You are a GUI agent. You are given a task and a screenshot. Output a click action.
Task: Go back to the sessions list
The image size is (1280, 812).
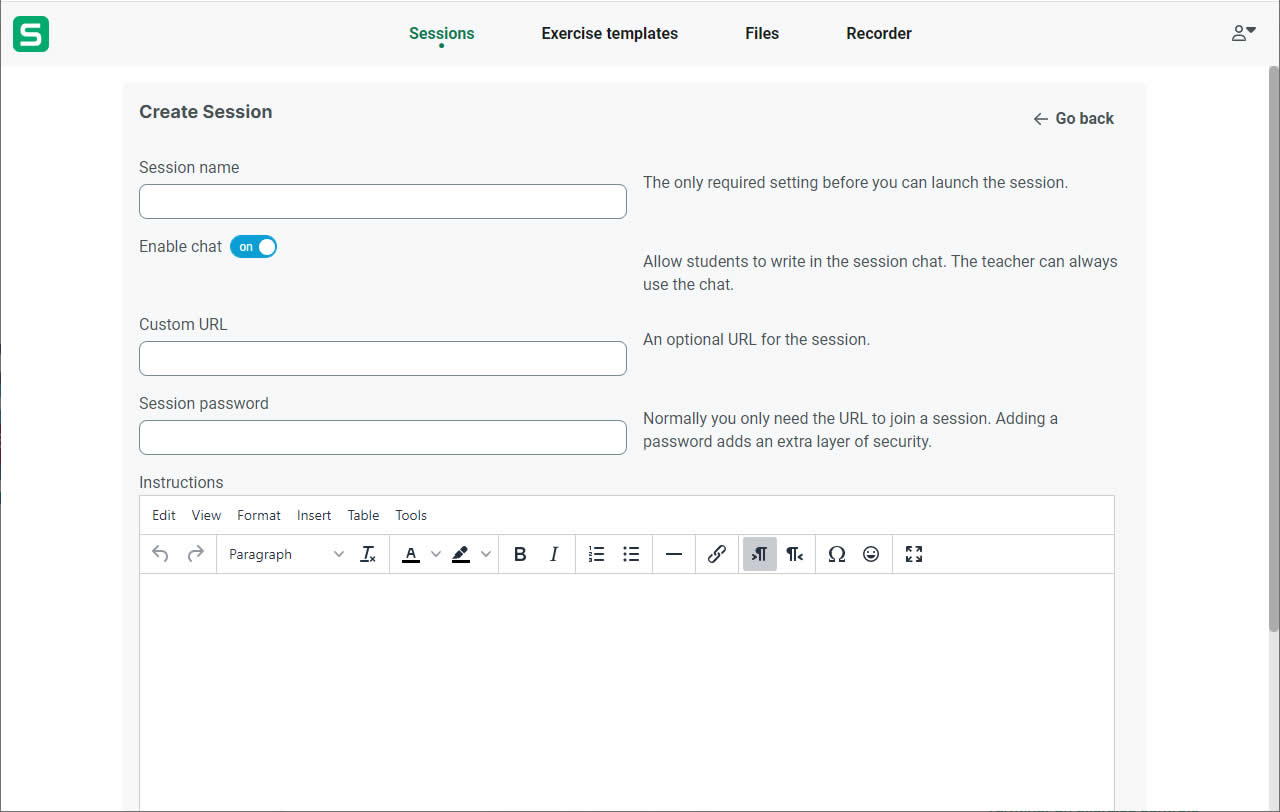1073,118
